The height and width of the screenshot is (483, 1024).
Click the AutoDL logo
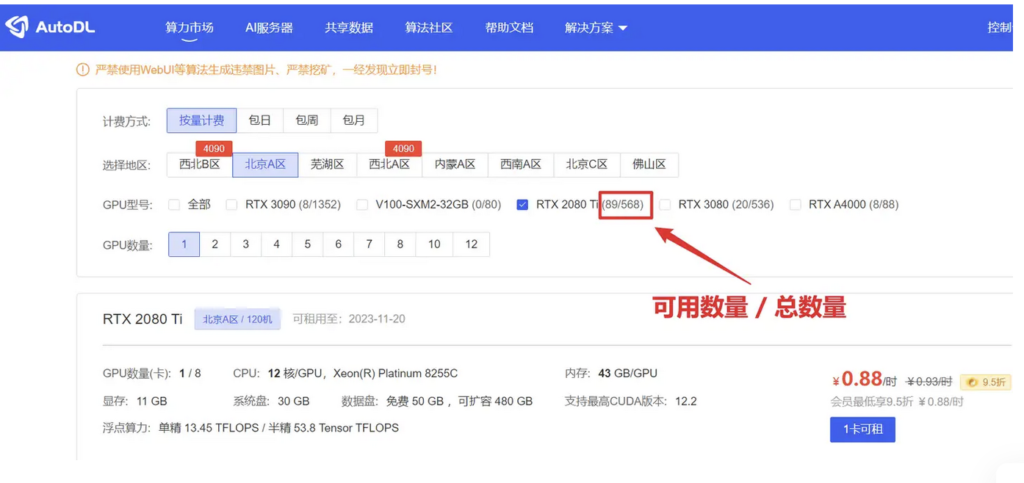pyautogui.click(x=50, y=27)
